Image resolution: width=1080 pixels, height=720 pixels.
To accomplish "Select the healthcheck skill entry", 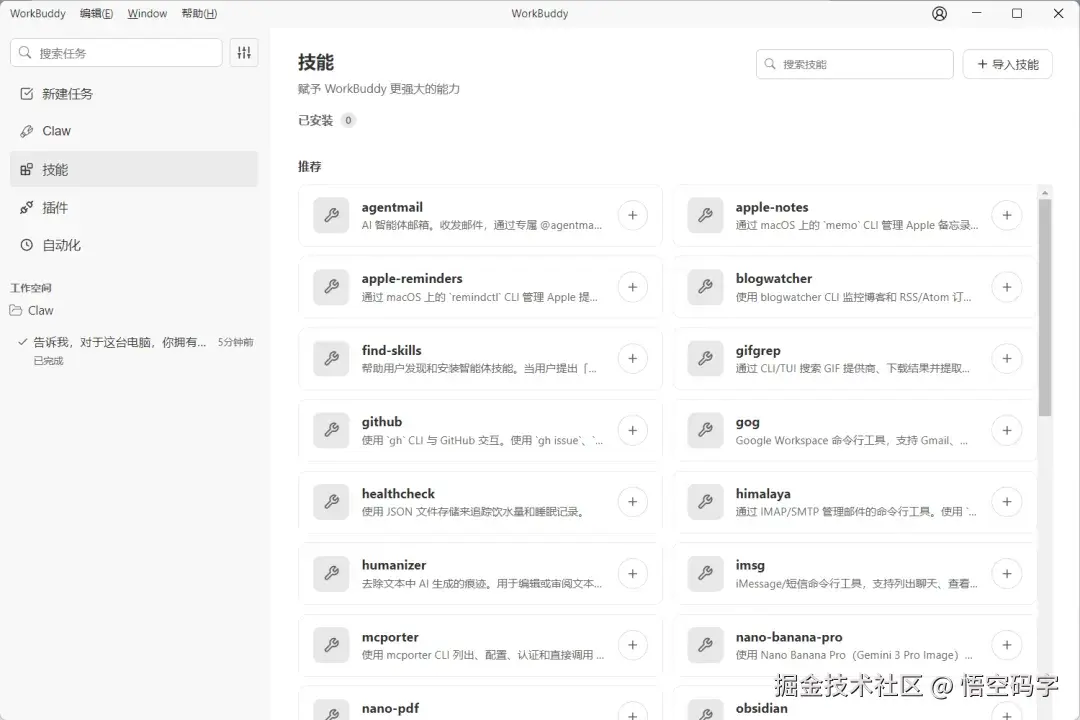I will (x=480, y=501).
